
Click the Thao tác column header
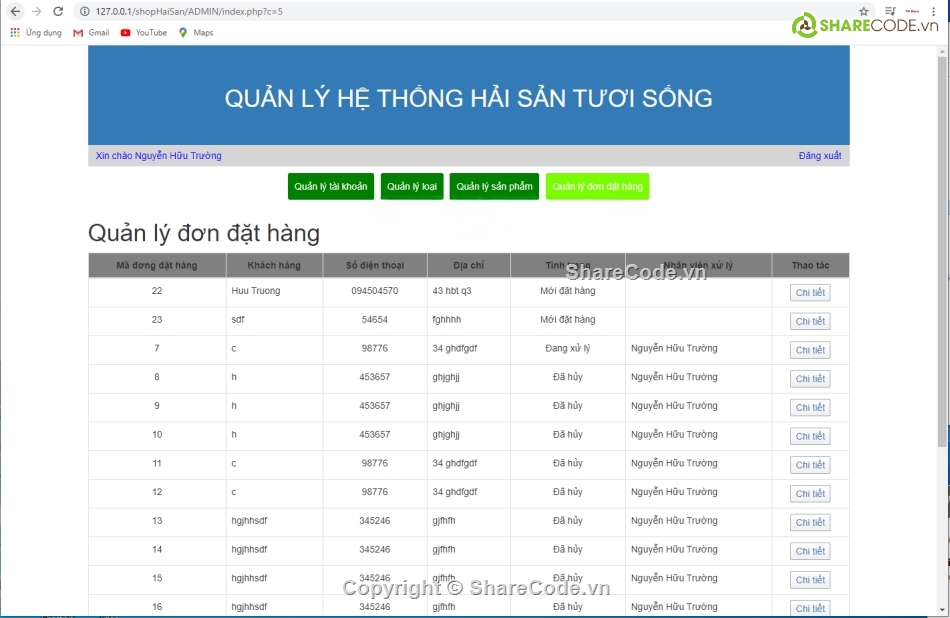[810, 265]
